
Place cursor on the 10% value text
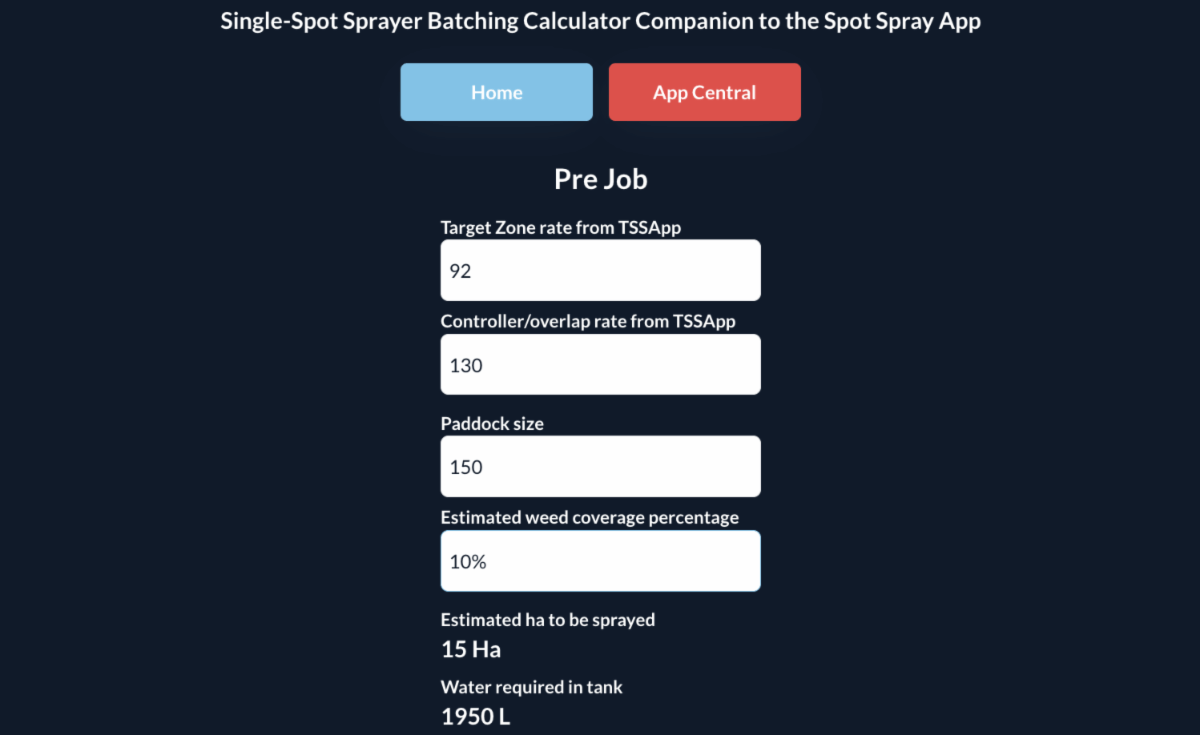pyautogui.click(x=468, y=562)
